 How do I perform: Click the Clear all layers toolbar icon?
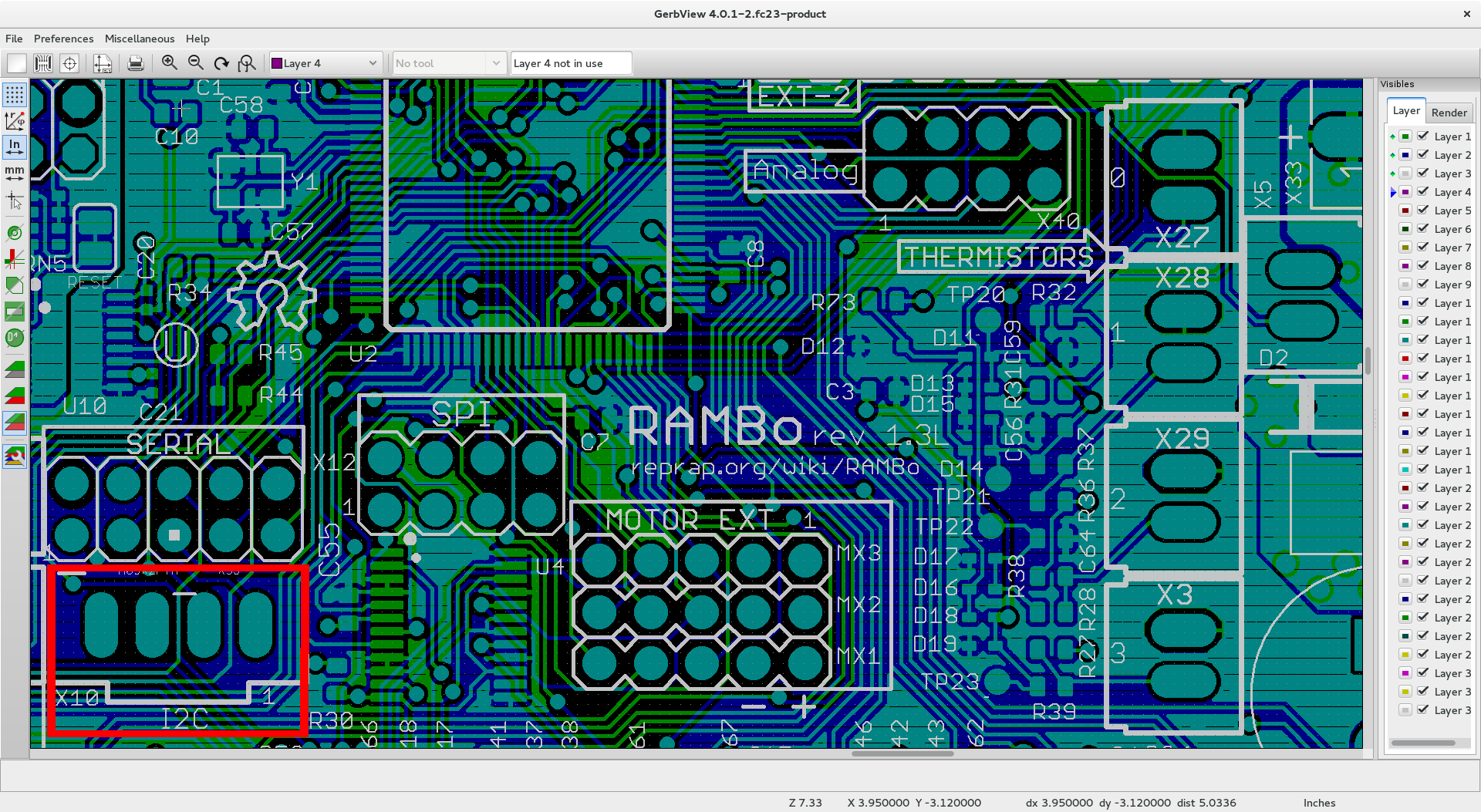click(16, 63)
